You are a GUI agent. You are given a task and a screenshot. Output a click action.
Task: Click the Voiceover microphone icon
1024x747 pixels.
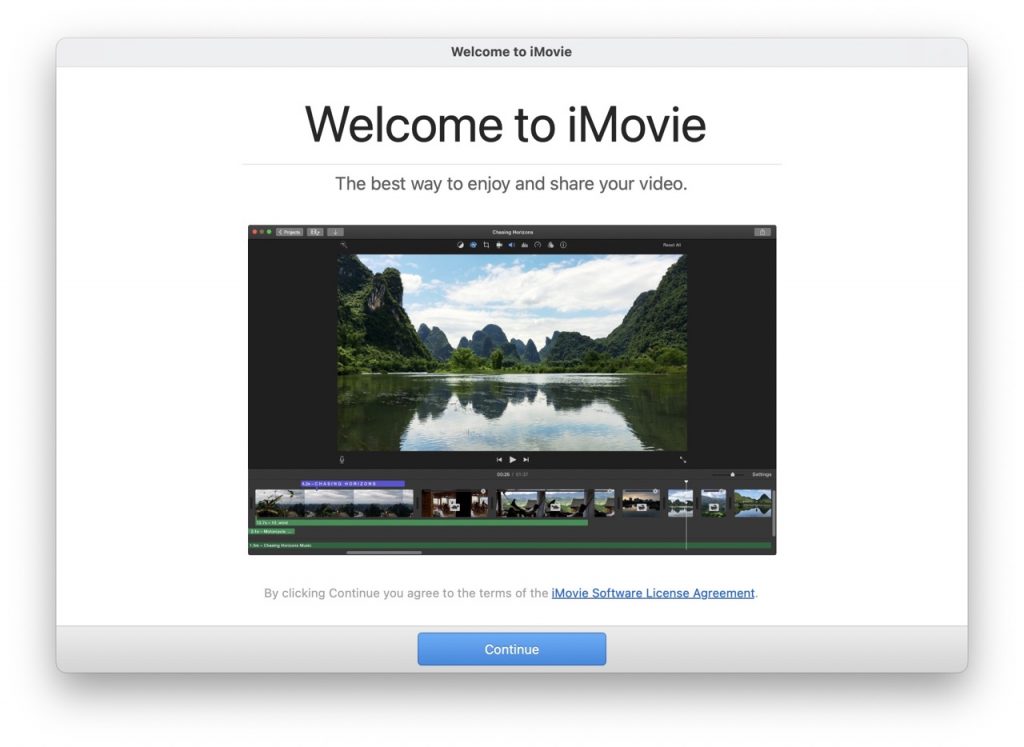[343, 460]
